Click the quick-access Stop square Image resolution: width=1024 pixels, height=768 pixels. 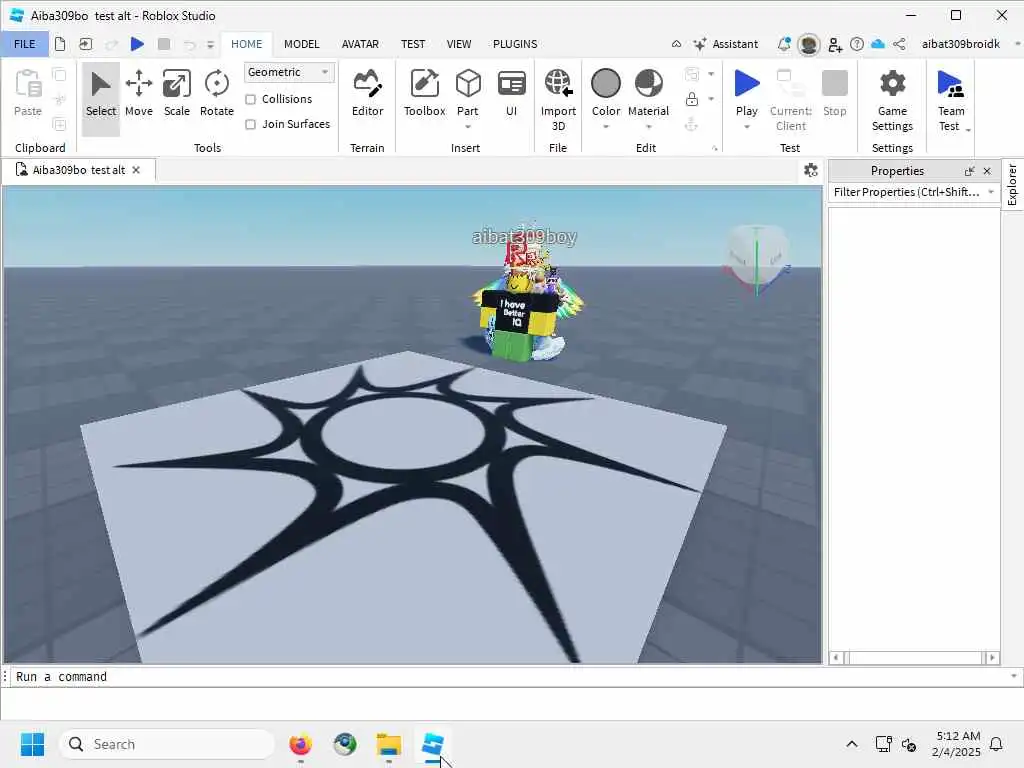pyautogui.click(x=164, y=44)
